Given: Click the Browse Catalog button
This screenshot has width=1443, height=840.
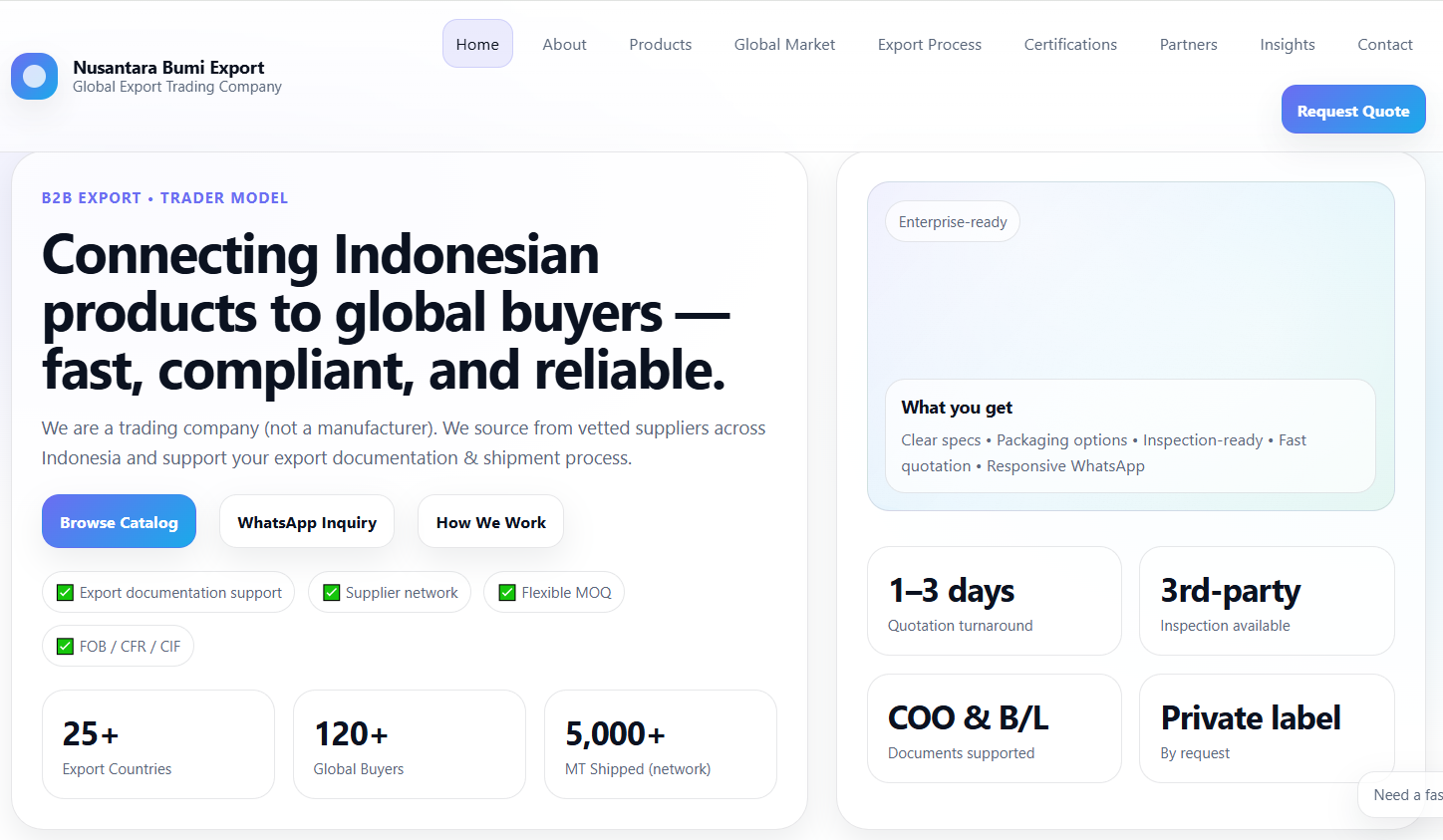Looking at the screenshot, I should coord(119,522).
